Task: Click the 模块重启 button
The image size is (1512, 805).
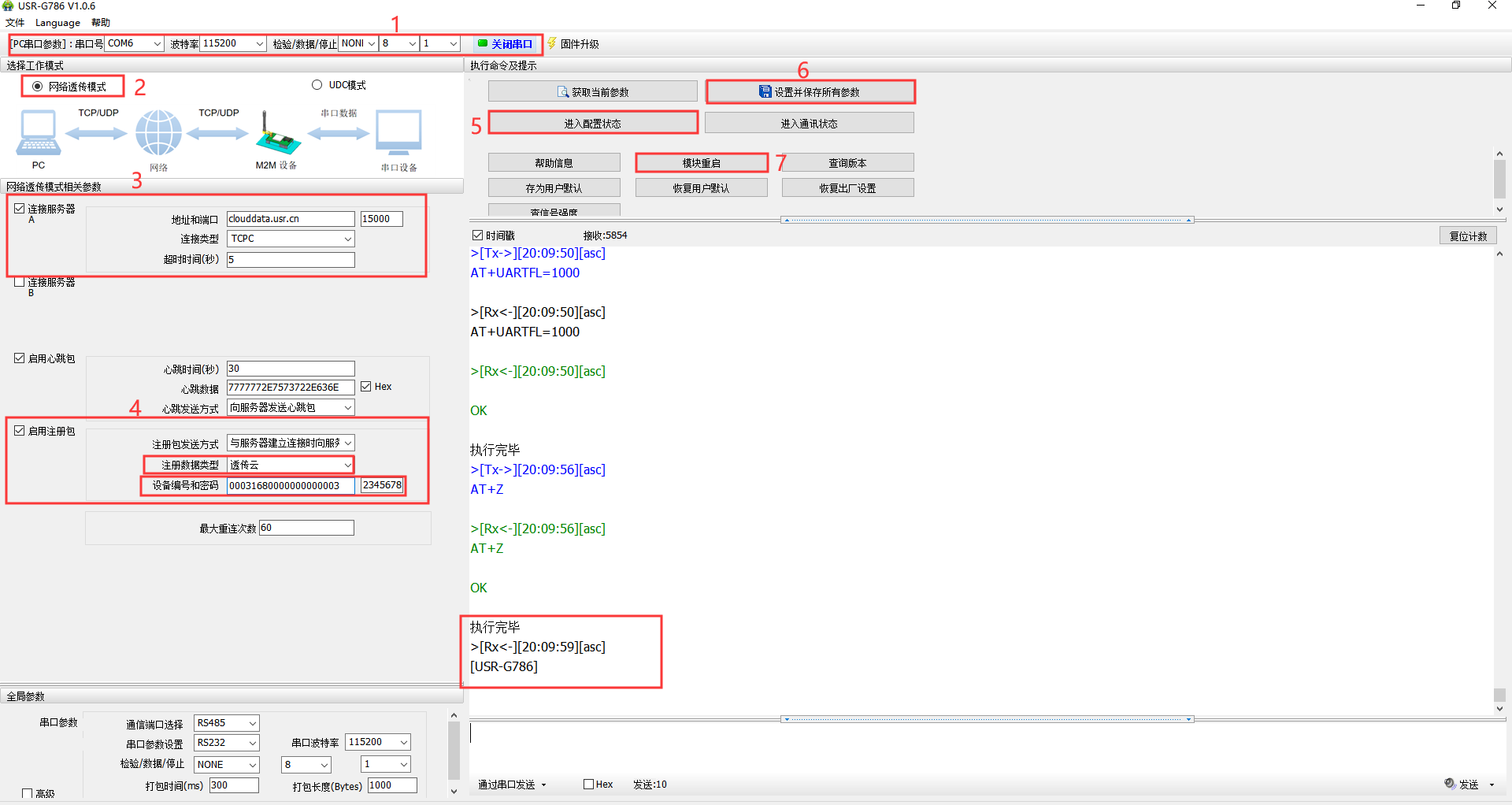Action: point(701,163)
